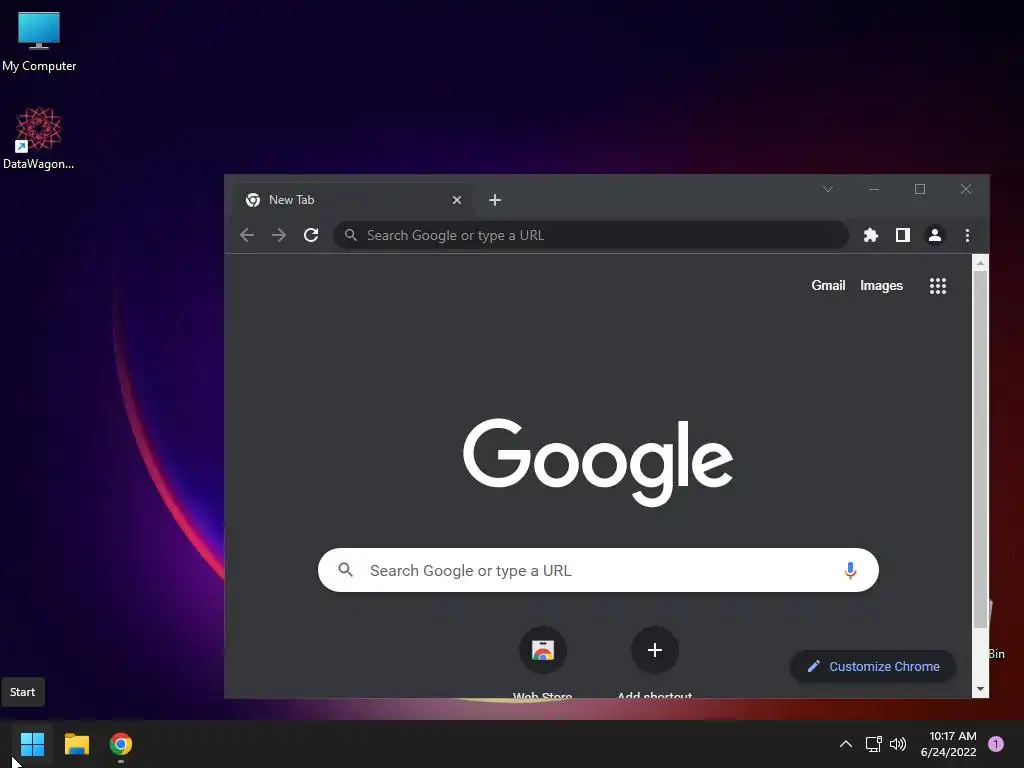Expand the tab search chevron
The height and width of the screenshot is (768, 1024).
coord(827,189)
